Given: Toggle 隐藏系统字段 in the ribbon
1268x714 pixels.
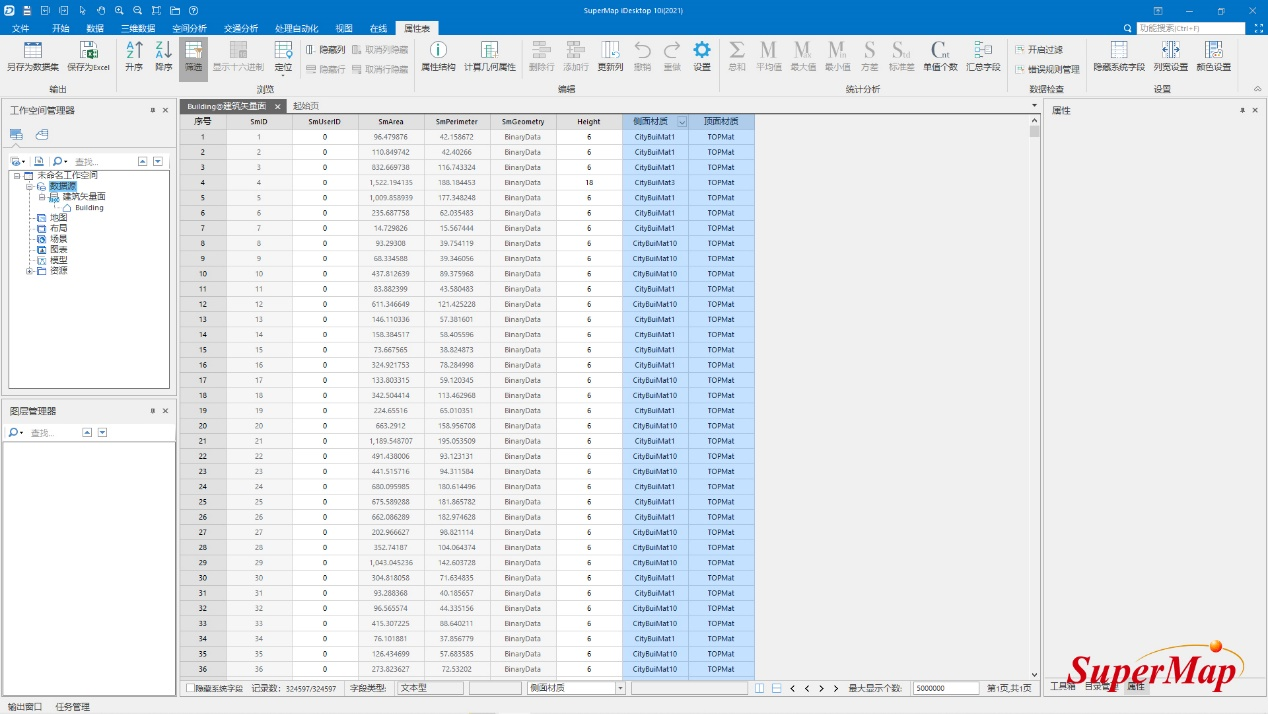Looking at the screenshot, I should pyautogui.click(x=1118, y=52).
